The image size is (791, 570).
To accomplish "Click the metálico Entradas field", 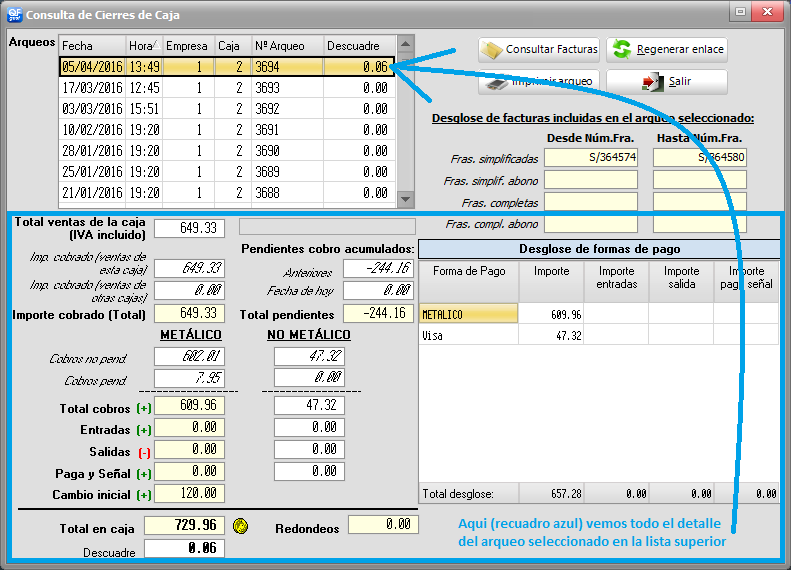I will (x=189, y=428).
